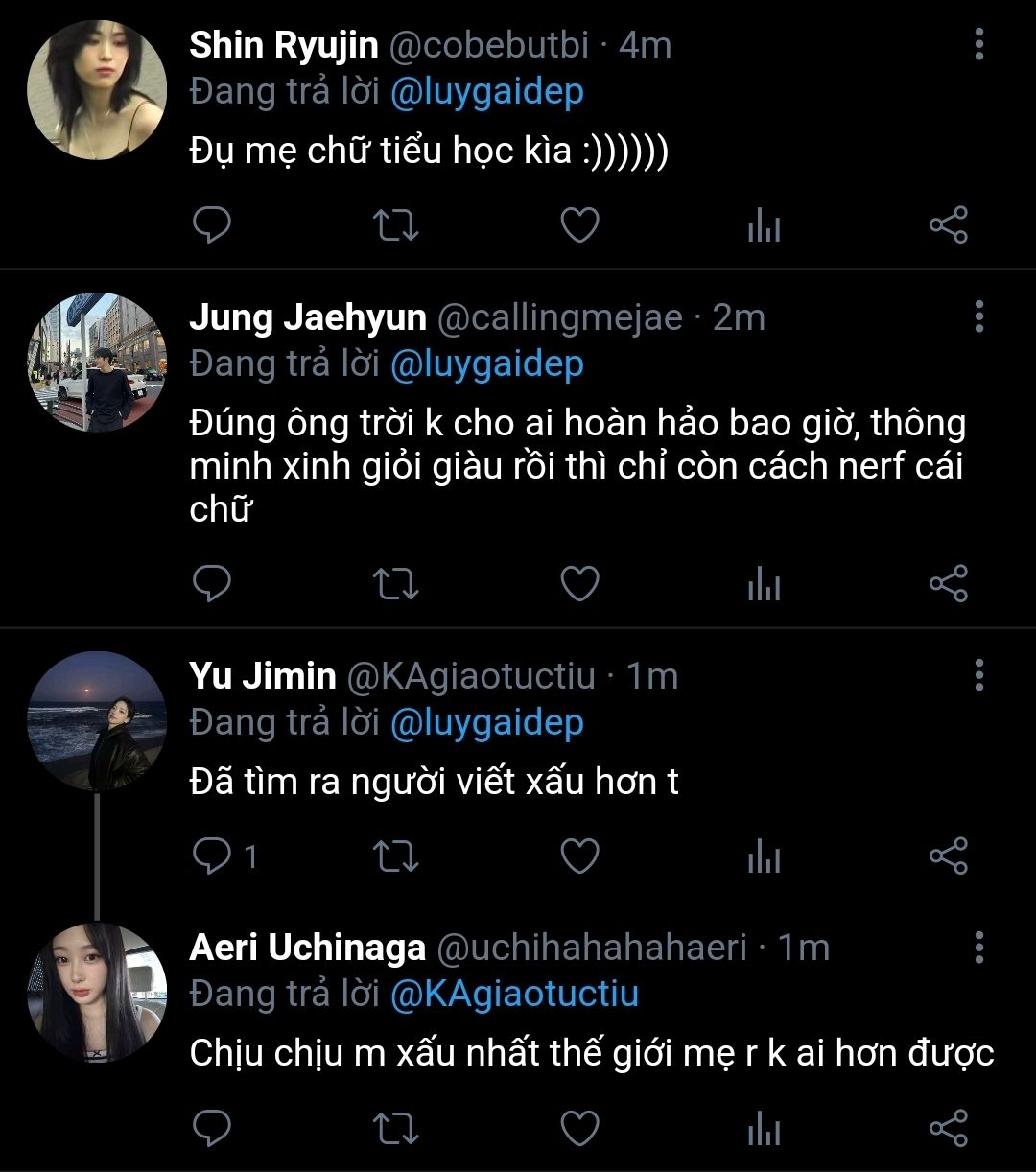This screenshot has height=1172, width=1036.
Task: Open Shin Ryujin's profile name
Action: (x=284, y=45)
